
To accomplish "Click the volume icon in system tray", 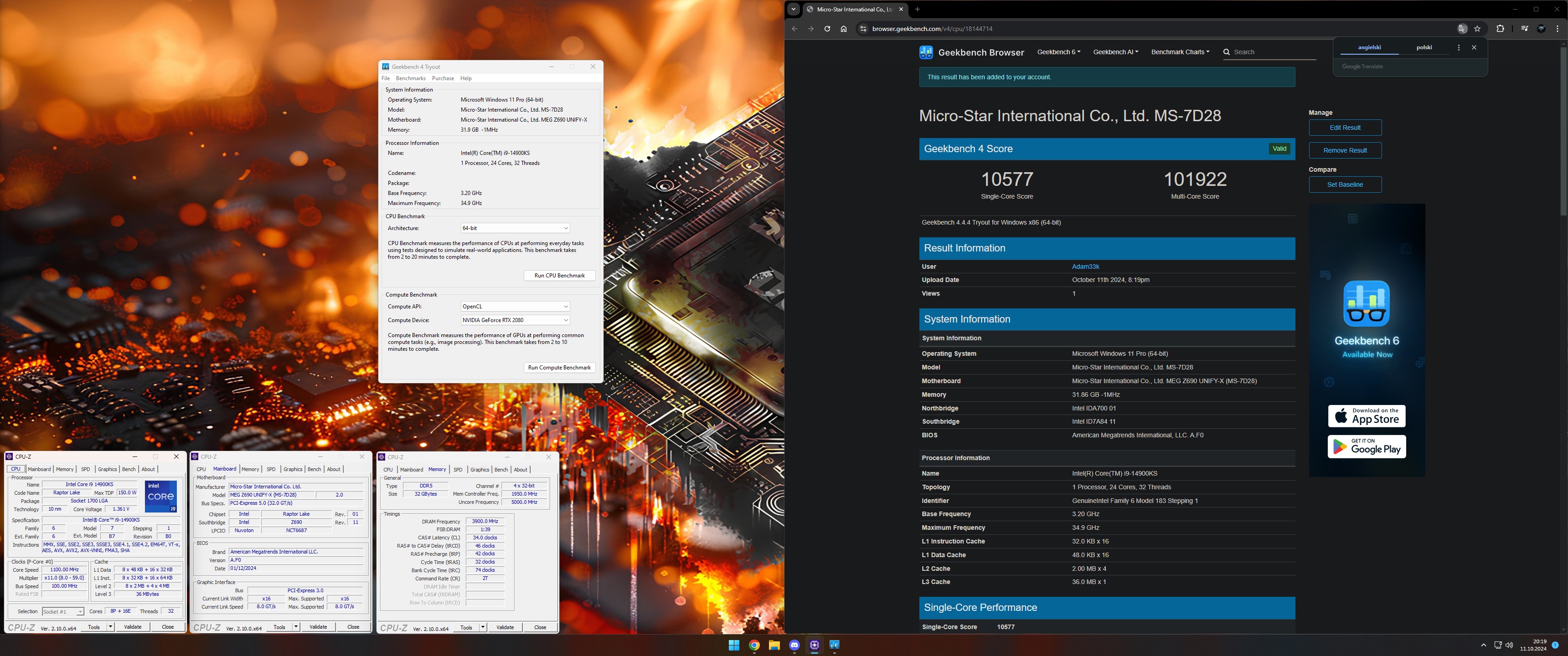I will pyautogui.click(x=1509, y=645).
